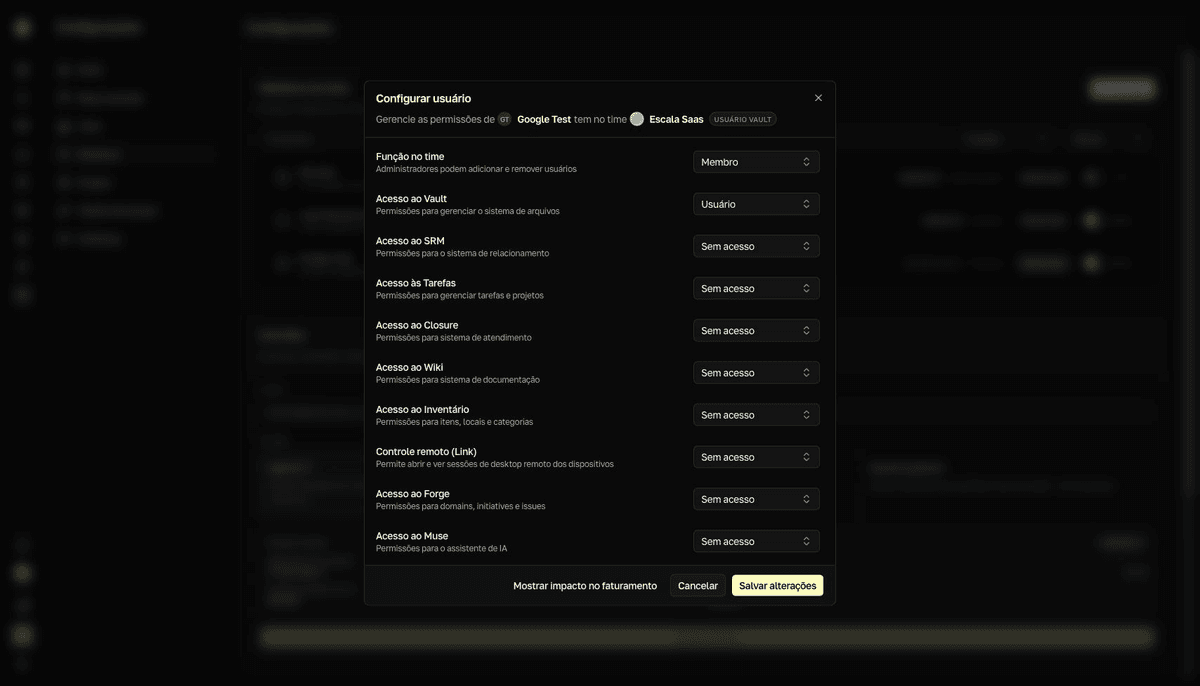Click the Acesso às Tarefas label
The height and width of the screenshot is (686, 1200).
(416, 283)
